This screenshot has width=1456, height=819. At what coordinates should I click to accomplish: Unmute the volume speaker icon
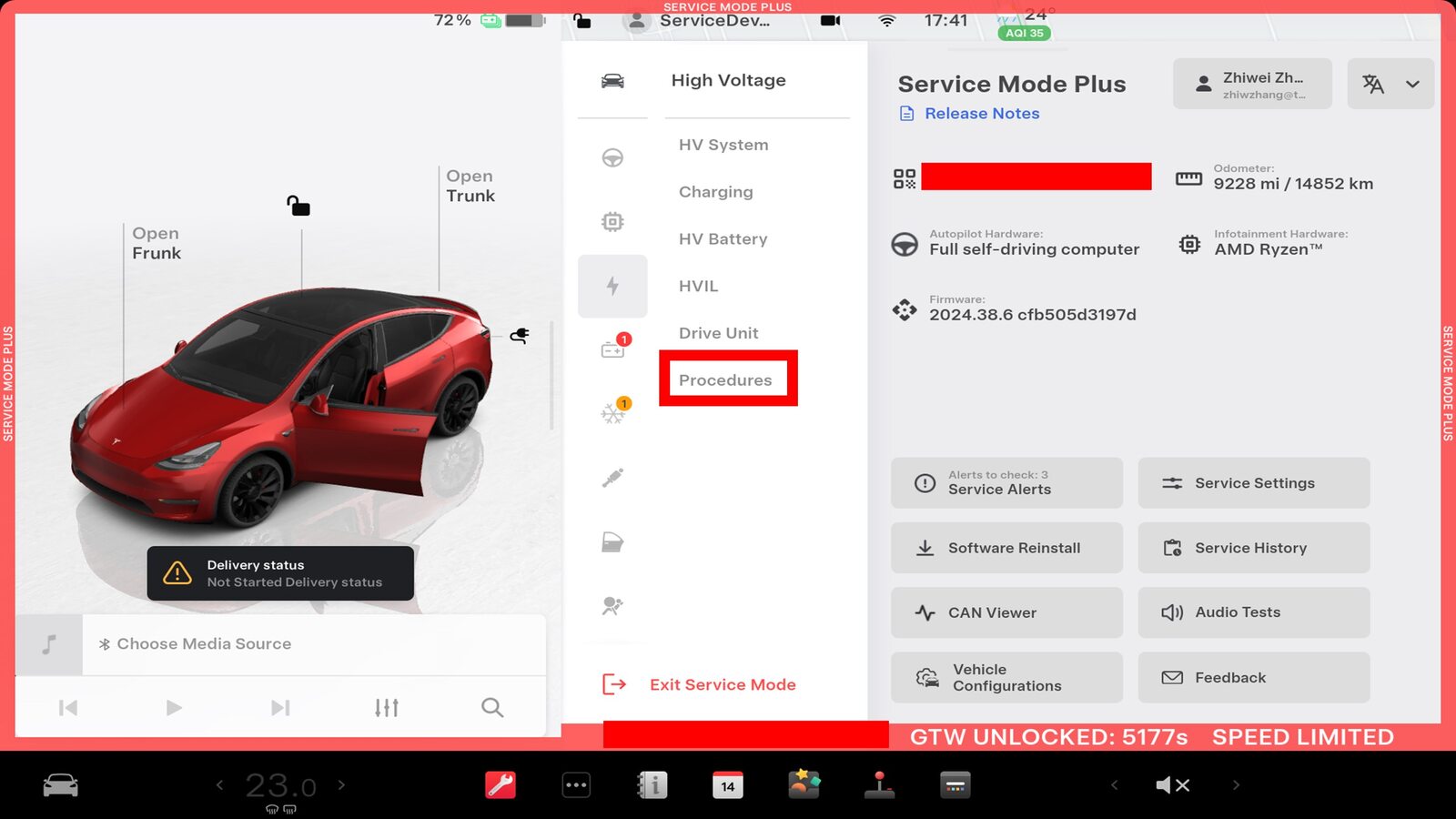tap(1172, 784)
